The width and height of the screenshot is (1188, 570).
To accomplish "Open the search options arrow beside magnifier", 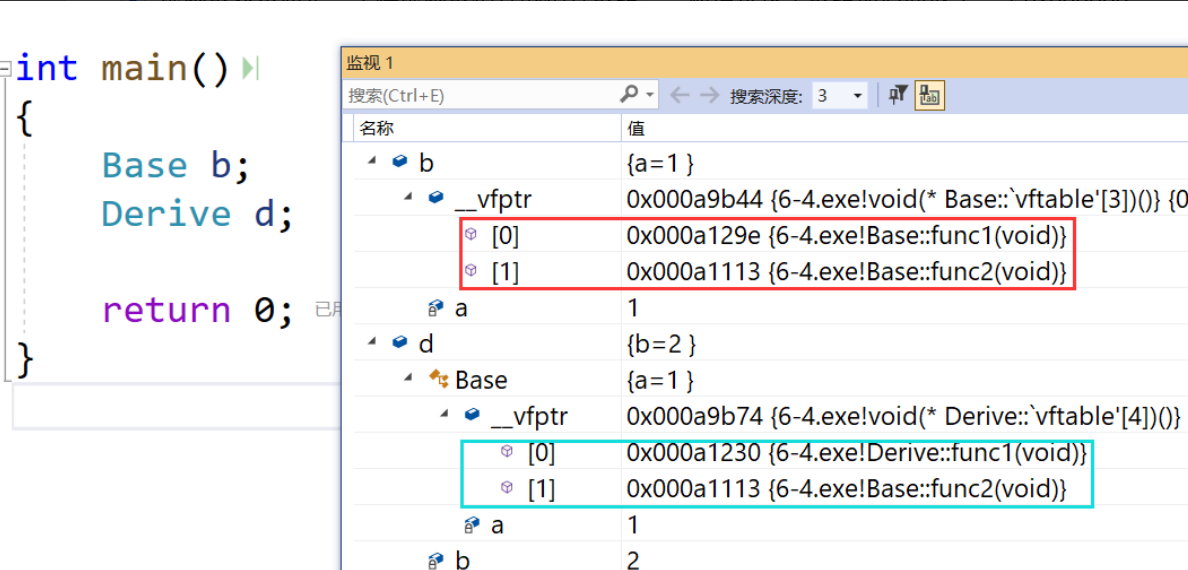I will [649, 96].
